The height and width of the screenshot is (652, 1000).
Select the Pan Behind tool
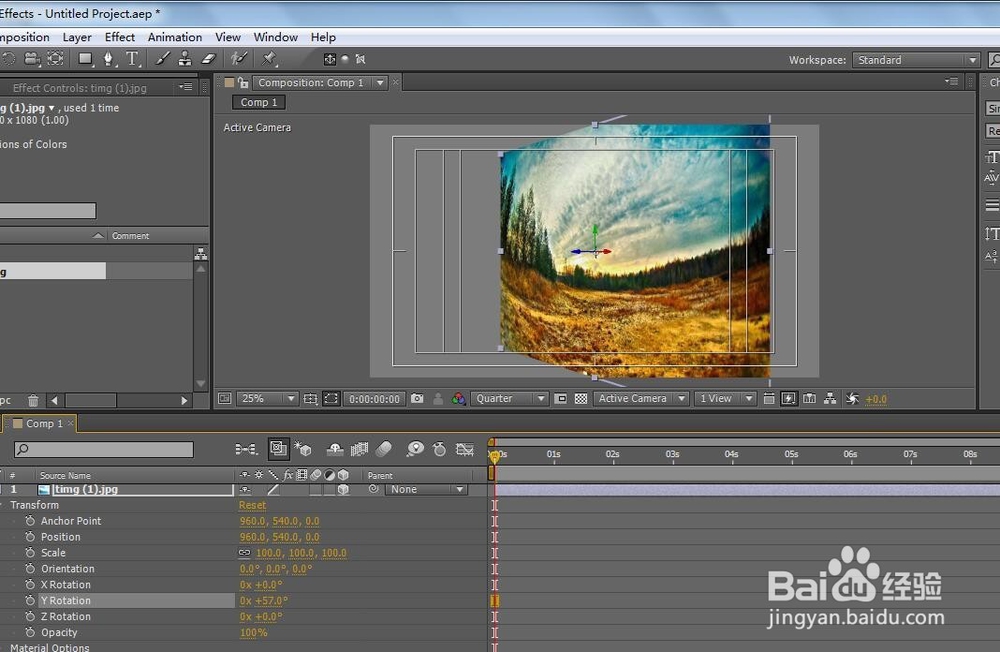[56, 59]
